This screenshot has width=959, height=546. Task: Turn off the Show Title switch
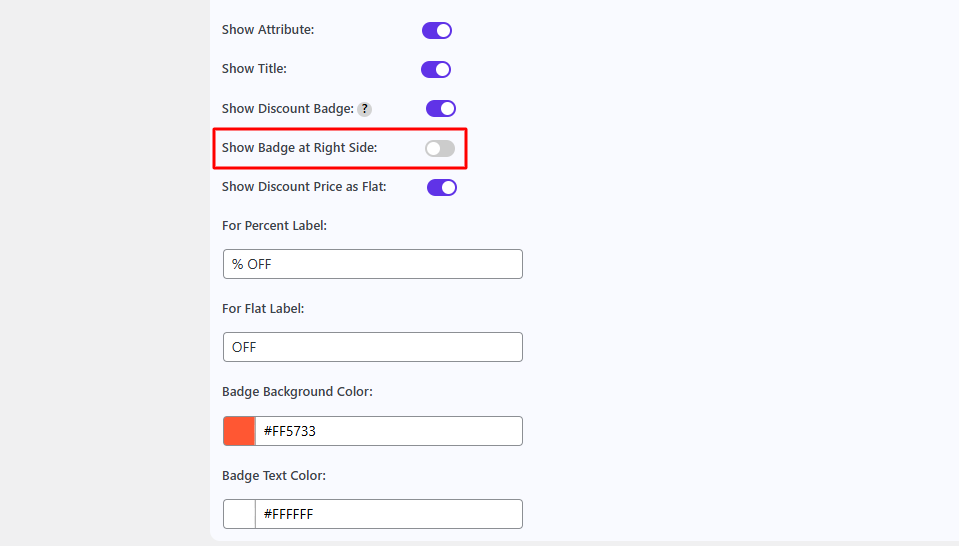pyautogui.click(x=436, y=69)
